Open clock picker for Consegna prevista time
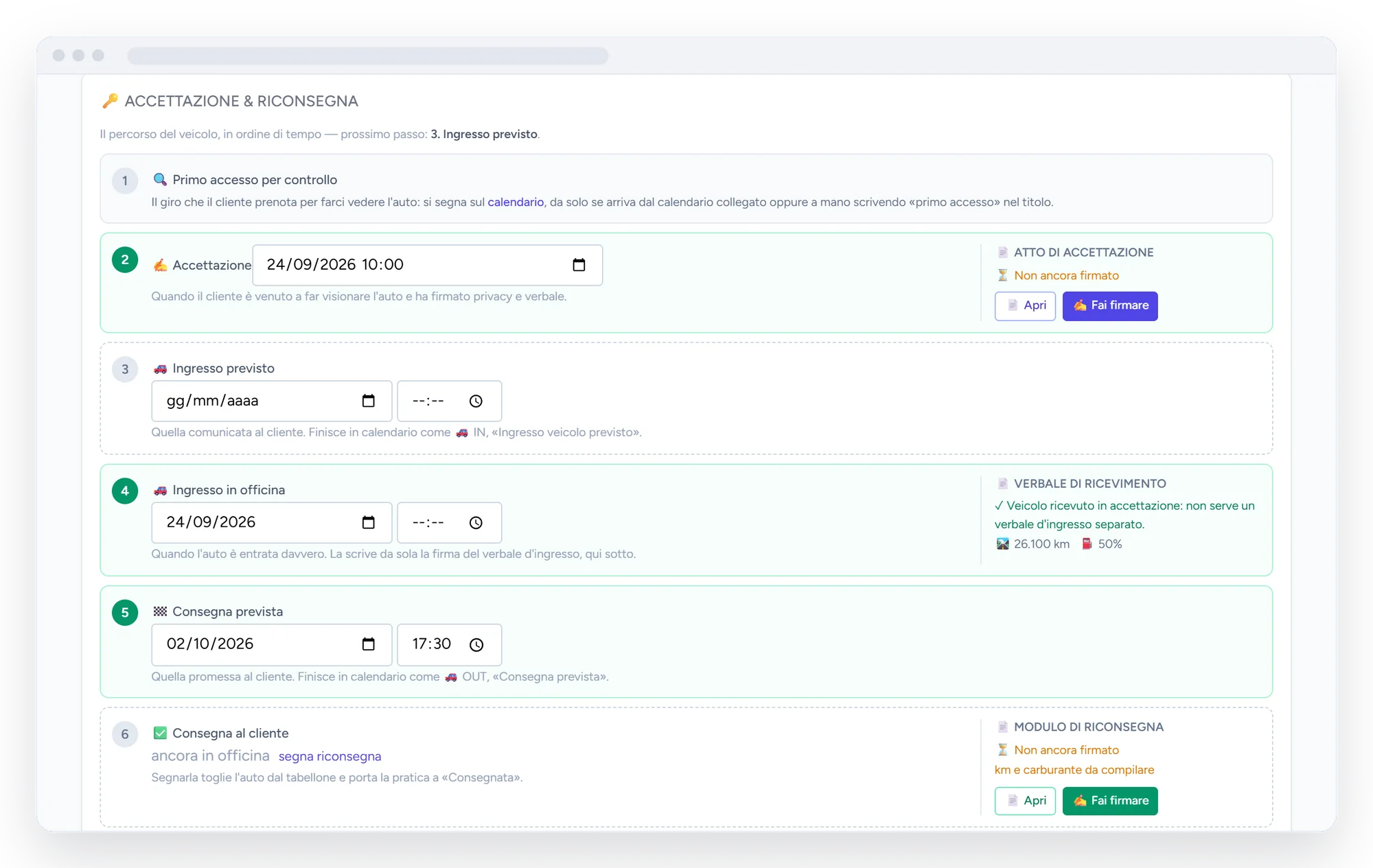 [476, 644]
